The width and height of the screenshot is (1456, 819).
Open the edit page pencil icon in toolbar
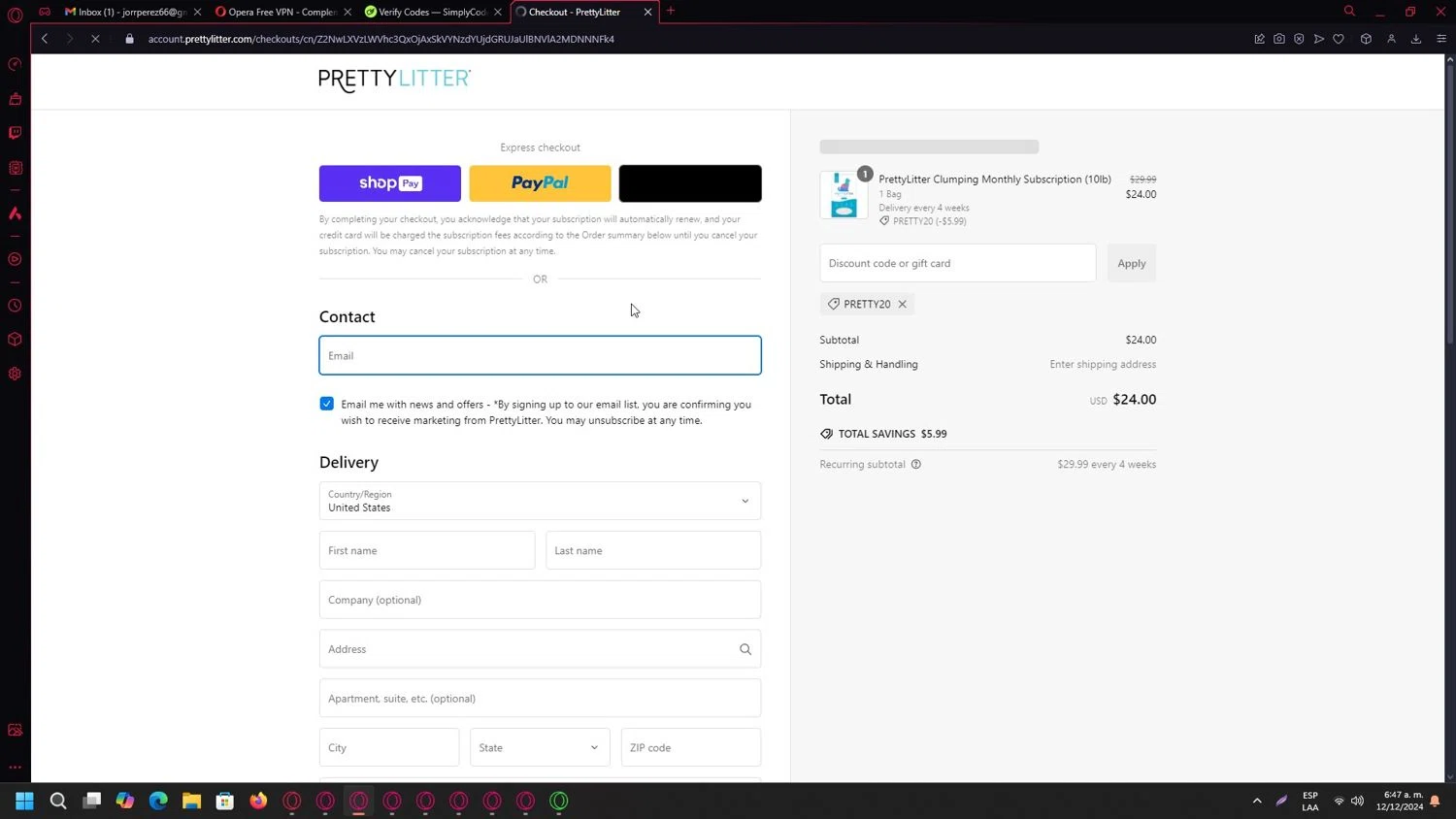[x=1259, y=39]
